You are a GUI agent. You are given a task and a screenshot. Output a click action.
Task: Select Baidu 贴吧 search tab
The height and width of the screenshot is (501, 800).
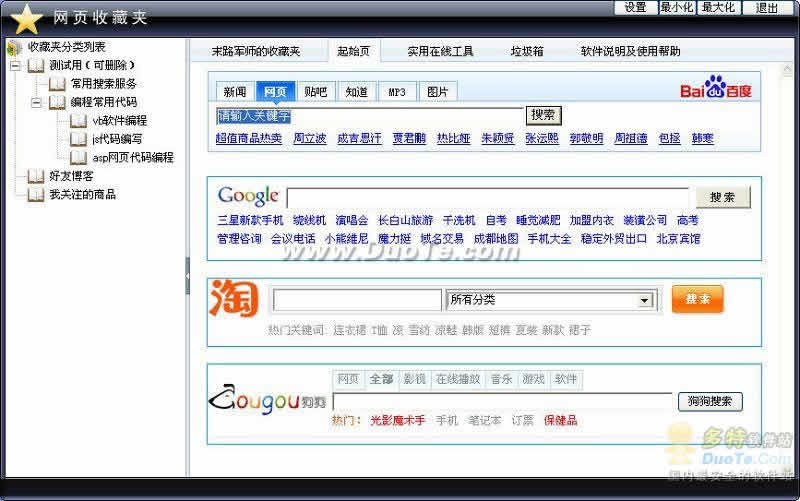[x=316, y=91]
